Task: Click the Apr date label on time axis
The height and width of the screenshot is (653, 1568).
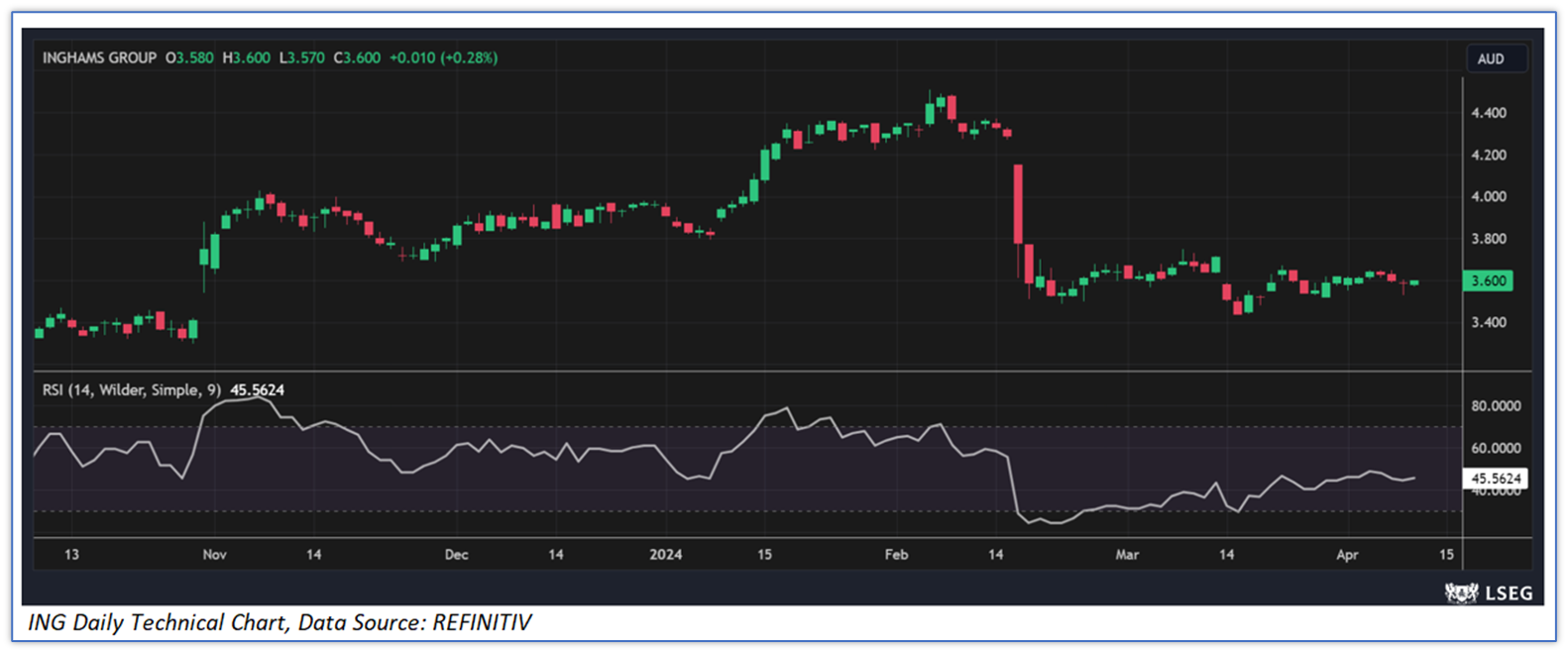Action: 1347,554
